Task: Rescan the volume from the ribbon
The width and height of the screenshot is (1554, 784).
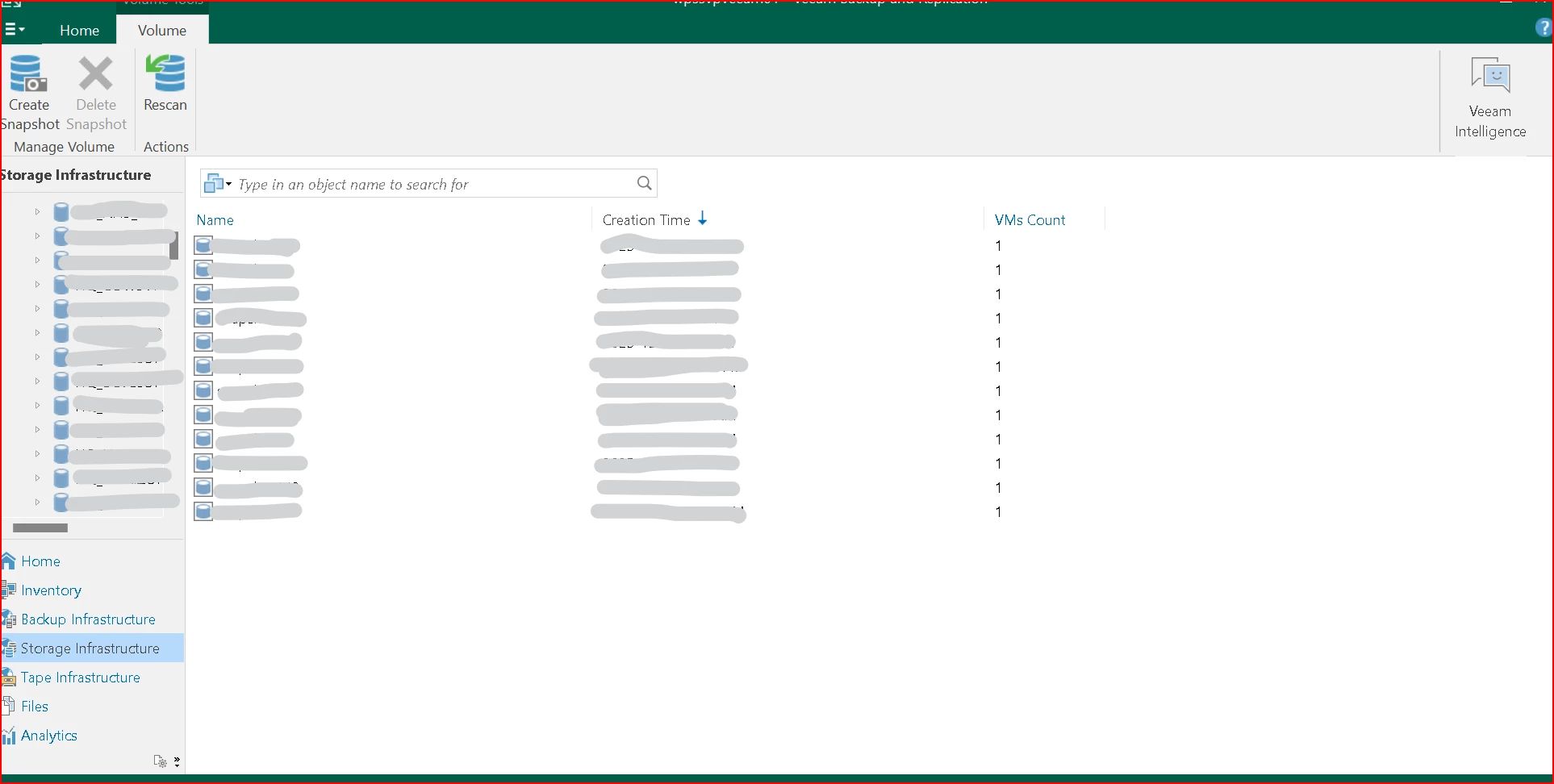Action: coord(165,83)
